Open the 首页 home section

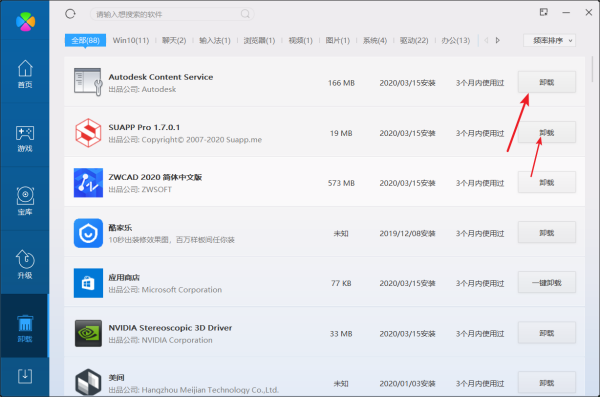click(x=25, y=74)
